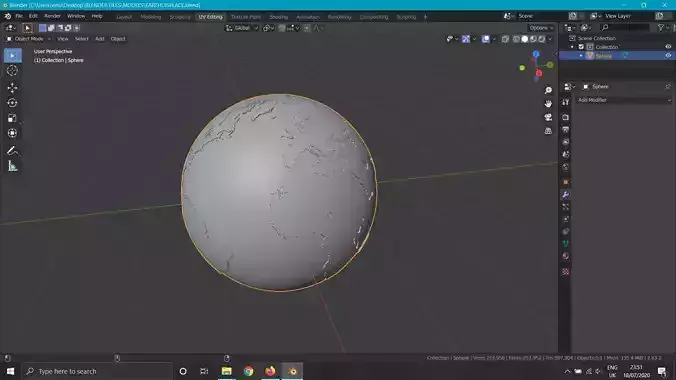Activate the Scale tool

tap(13, 118)
